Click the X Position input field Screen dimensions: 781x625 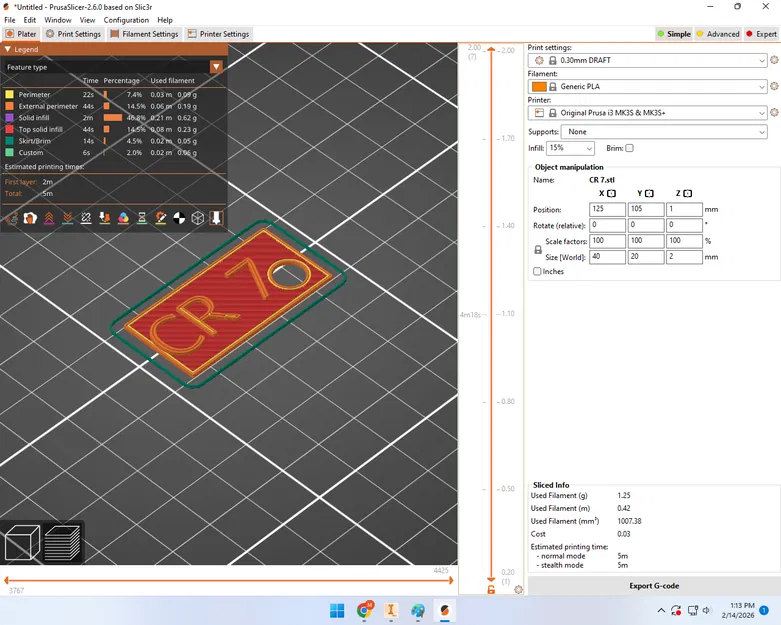click(x=608, y=209)
